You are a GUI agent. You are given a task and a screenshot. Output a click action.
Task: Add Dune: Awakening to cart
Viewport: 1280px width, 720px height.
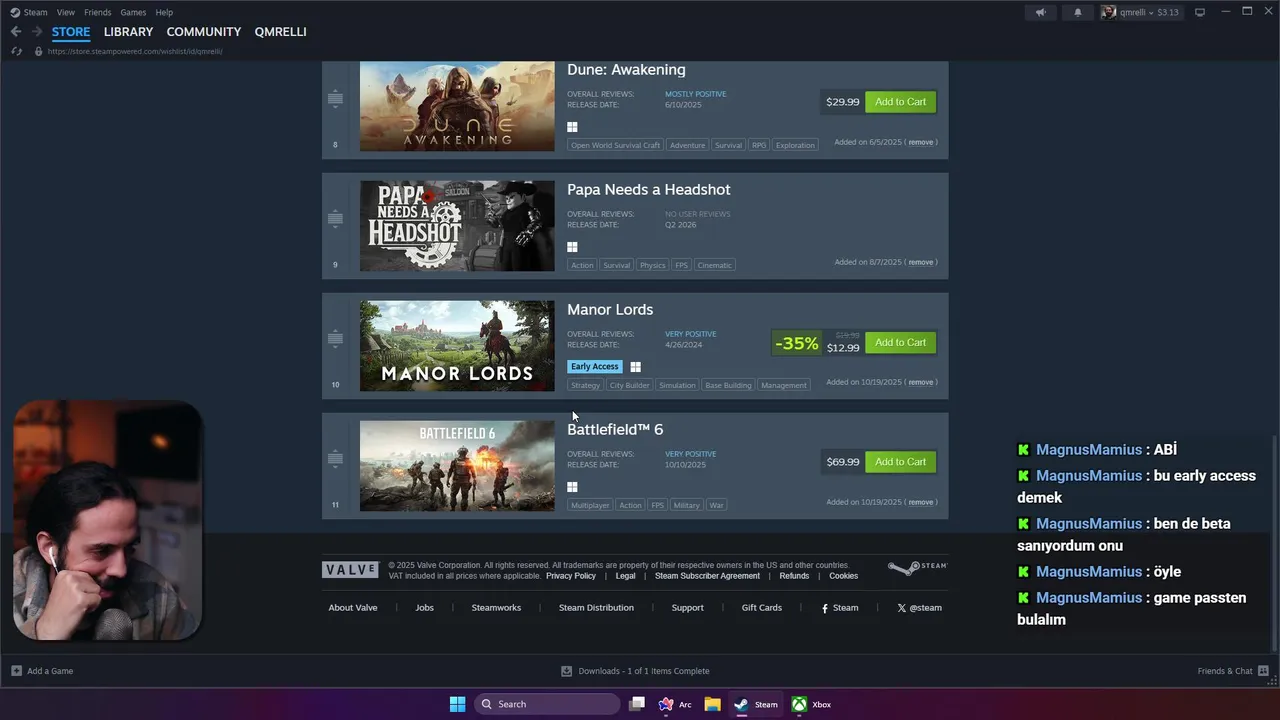900,102
